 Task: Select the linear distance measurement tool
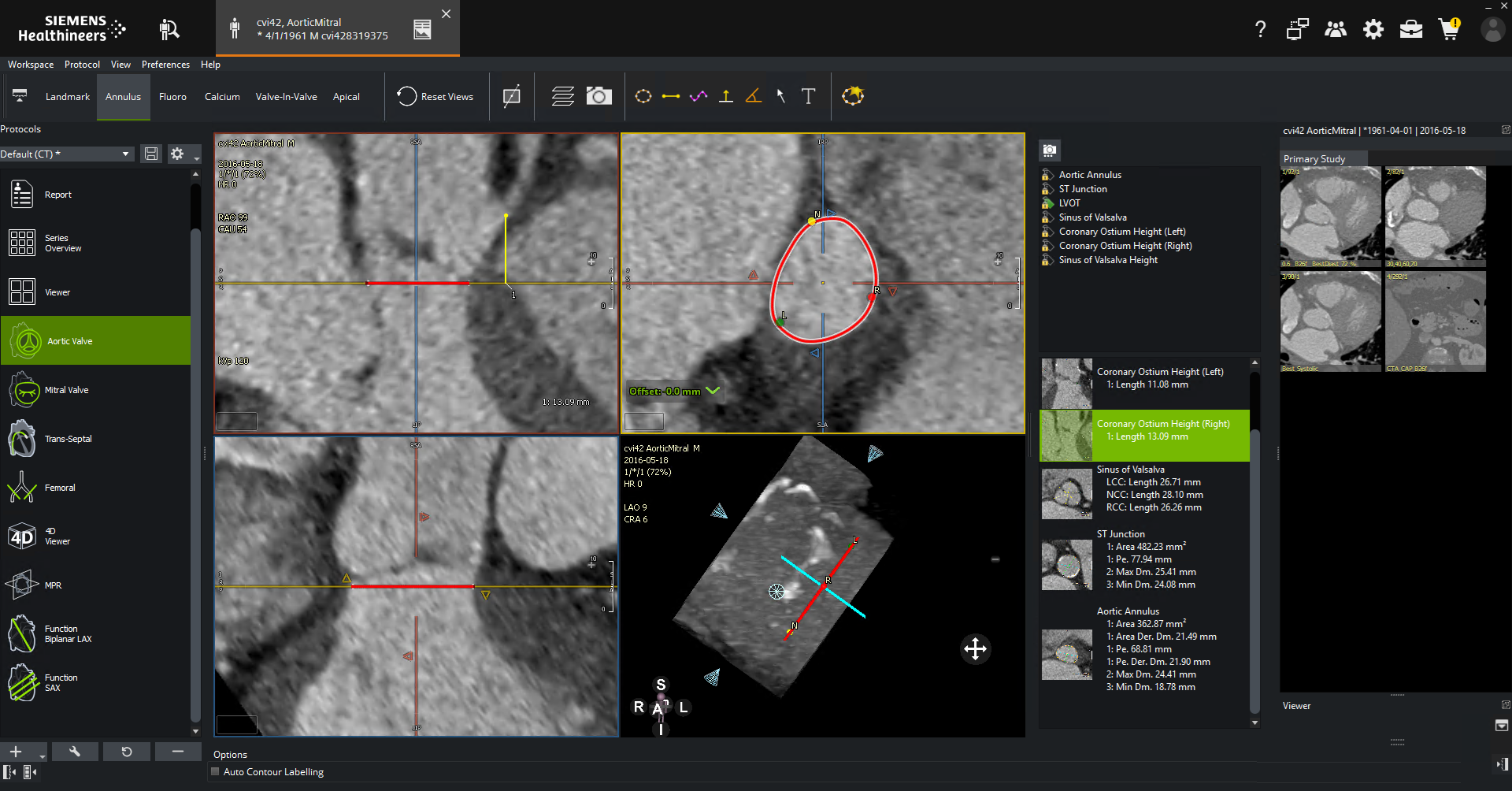671,96
